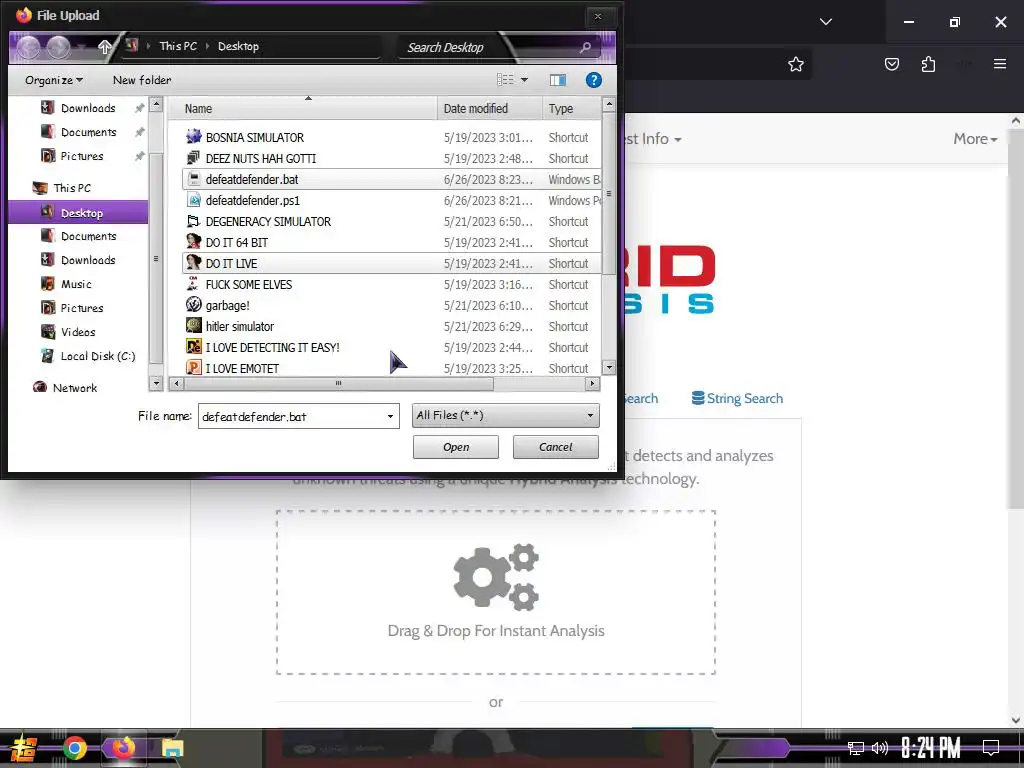Switch to the String Search tab

(x=737, y=398)
